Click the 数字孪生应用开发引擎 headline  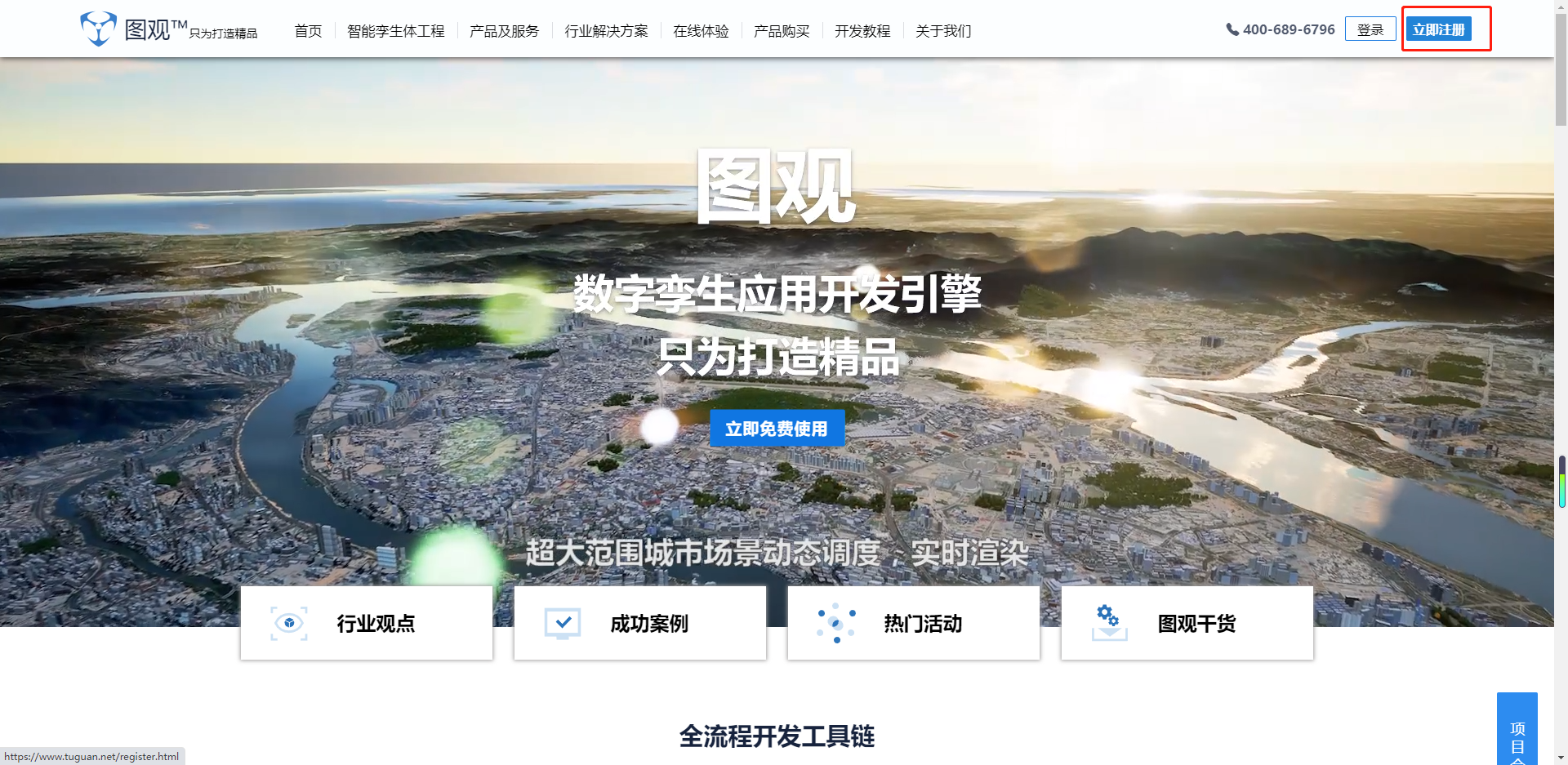[777, 294]
